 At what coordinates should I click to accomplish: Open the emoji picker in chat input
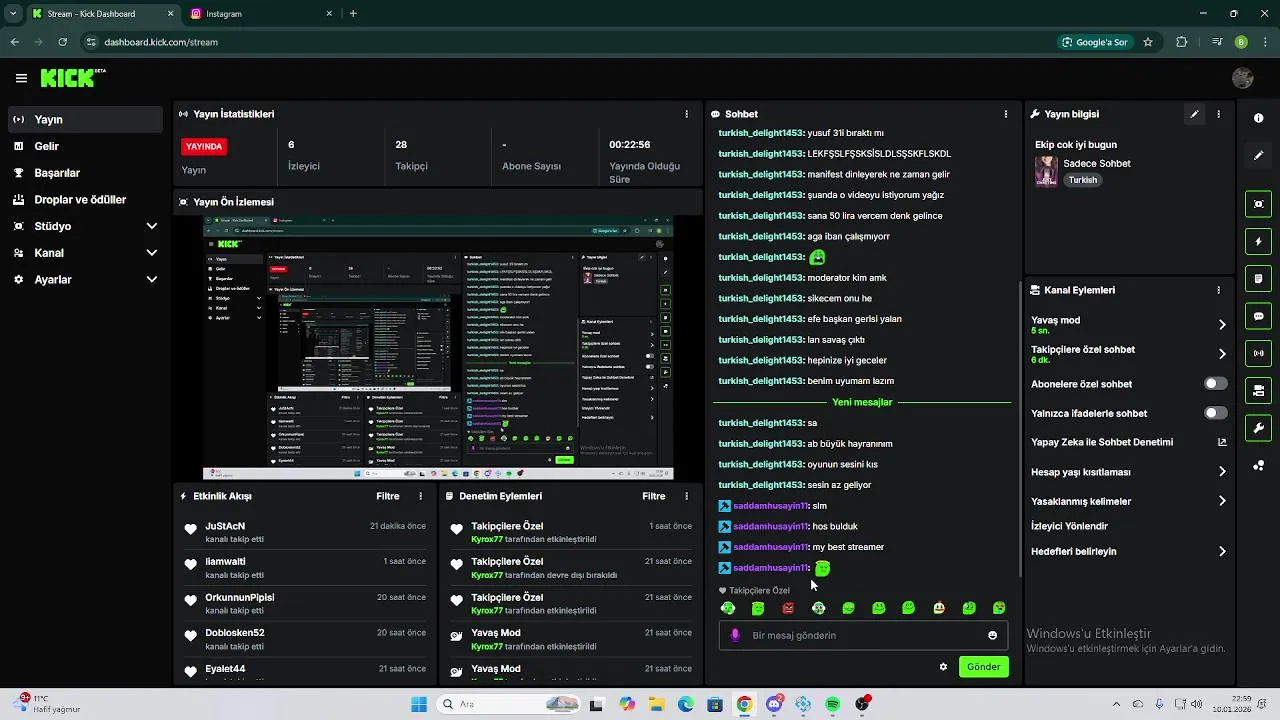pyautogui.click(x=992, y=635)
